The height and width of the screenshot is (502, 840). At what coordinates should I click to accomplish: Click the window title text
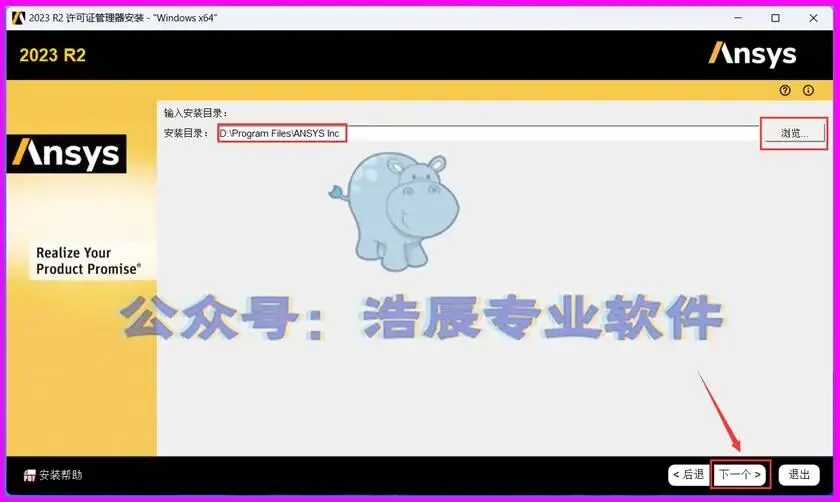tap(123, 18)
